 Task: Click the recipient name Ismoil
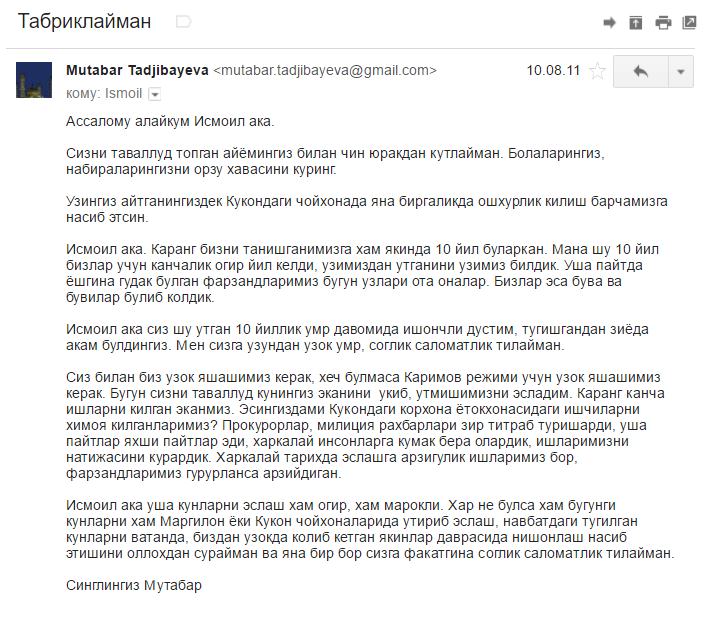click(124, 93)
